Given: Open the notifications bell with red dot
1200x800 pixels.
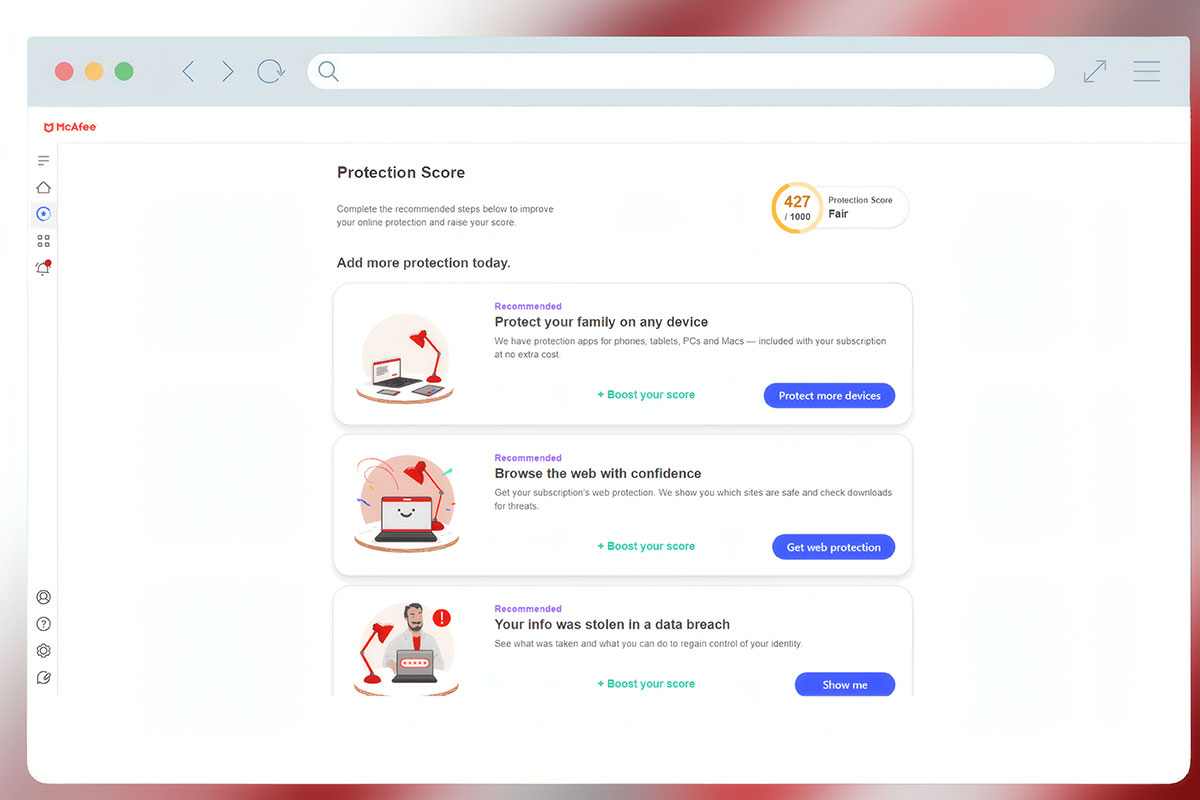Looking at the screenshot, I should (x=43, y=268).
